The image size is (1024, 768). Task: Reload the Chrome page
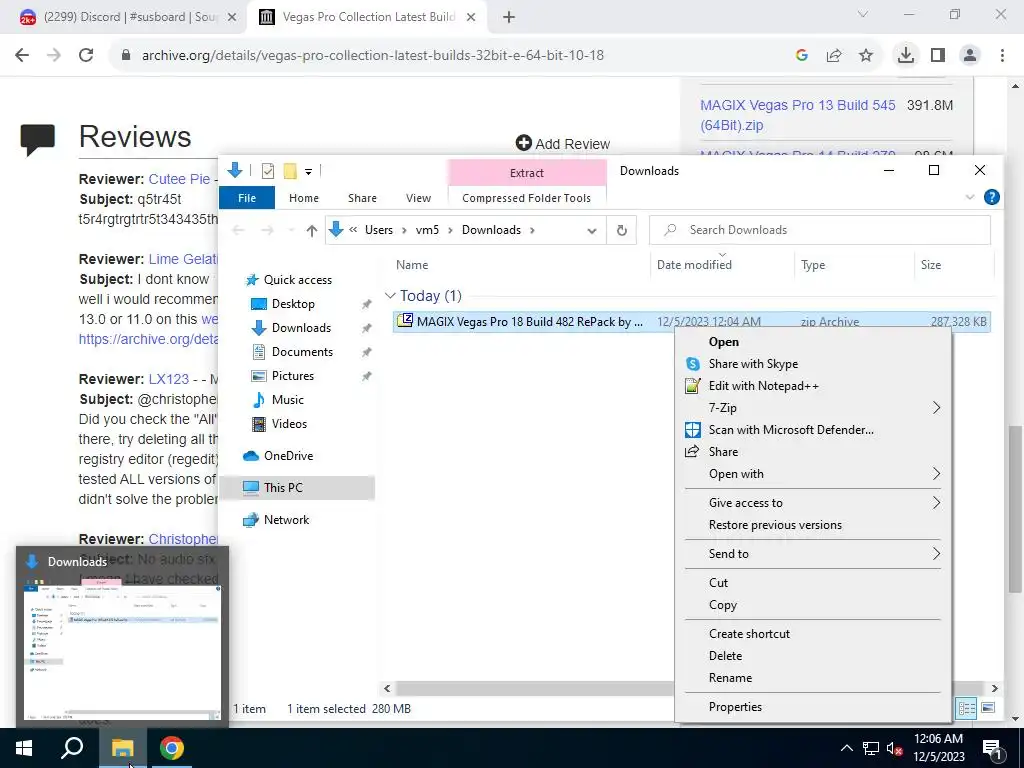click(x=86, y=56)
